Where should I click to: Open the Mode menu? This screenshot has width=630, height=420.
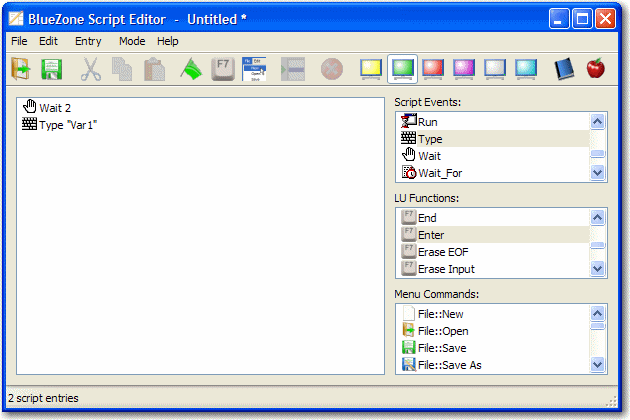131,41
